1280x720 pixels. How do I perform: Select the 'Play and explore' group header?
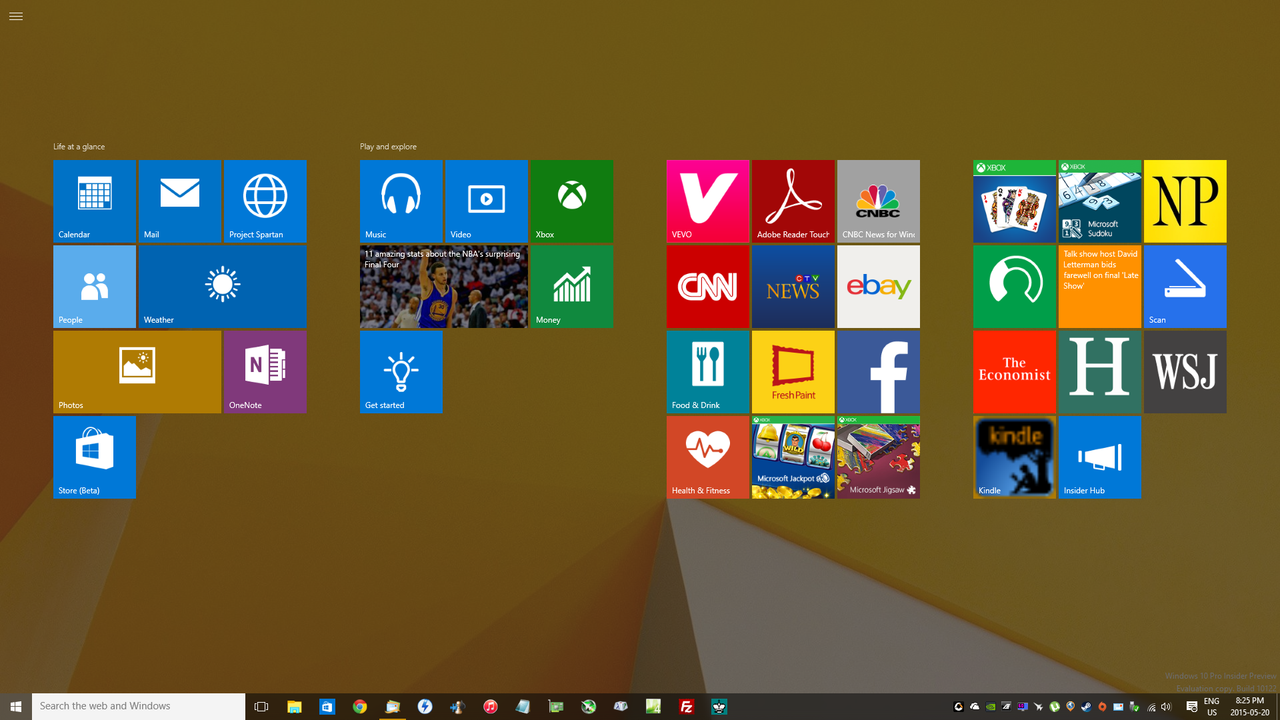[x=388, y=147]
